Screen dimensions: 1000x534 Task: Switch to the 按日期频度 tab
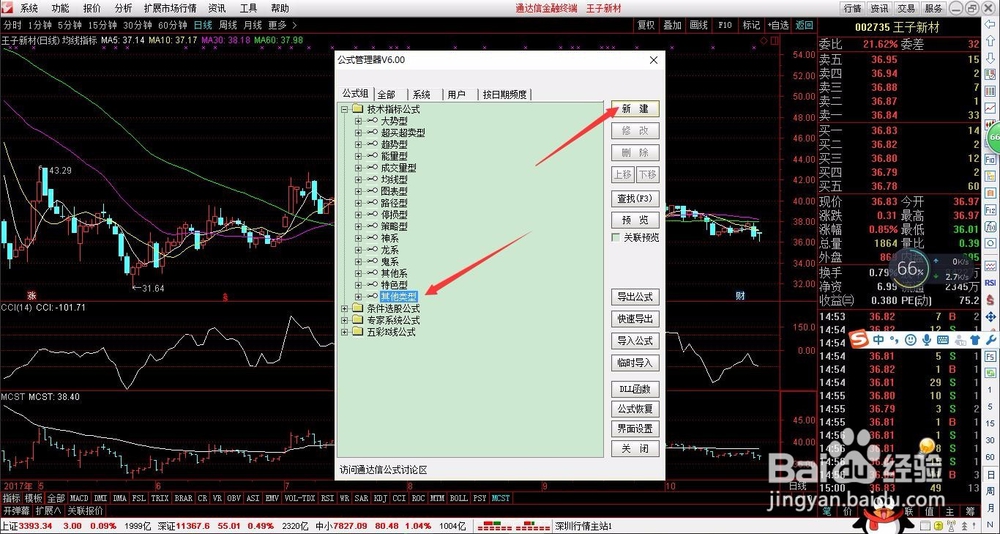[504, 94]
